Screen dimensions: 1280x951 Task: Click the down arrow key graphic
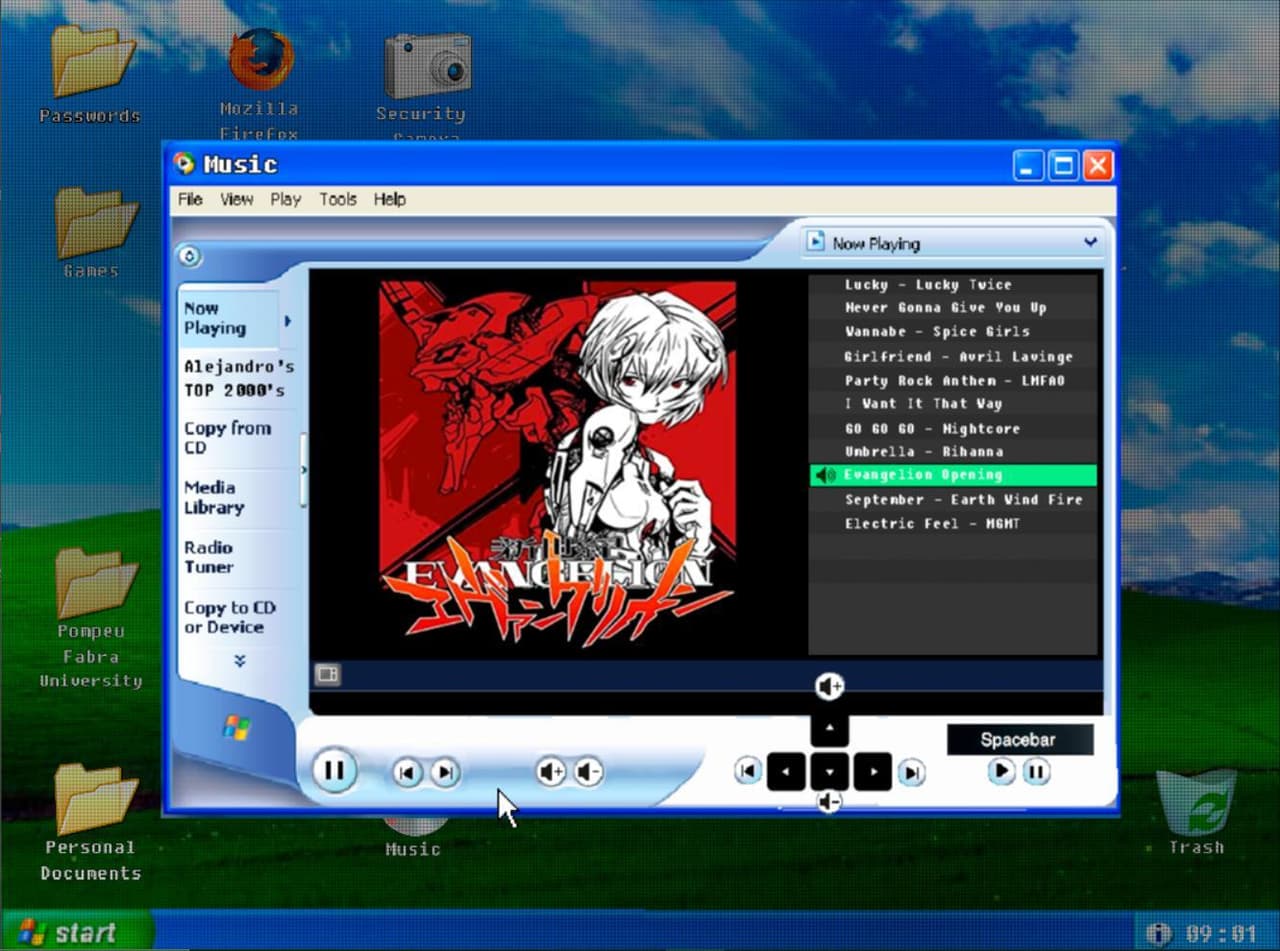pos(829,772)
